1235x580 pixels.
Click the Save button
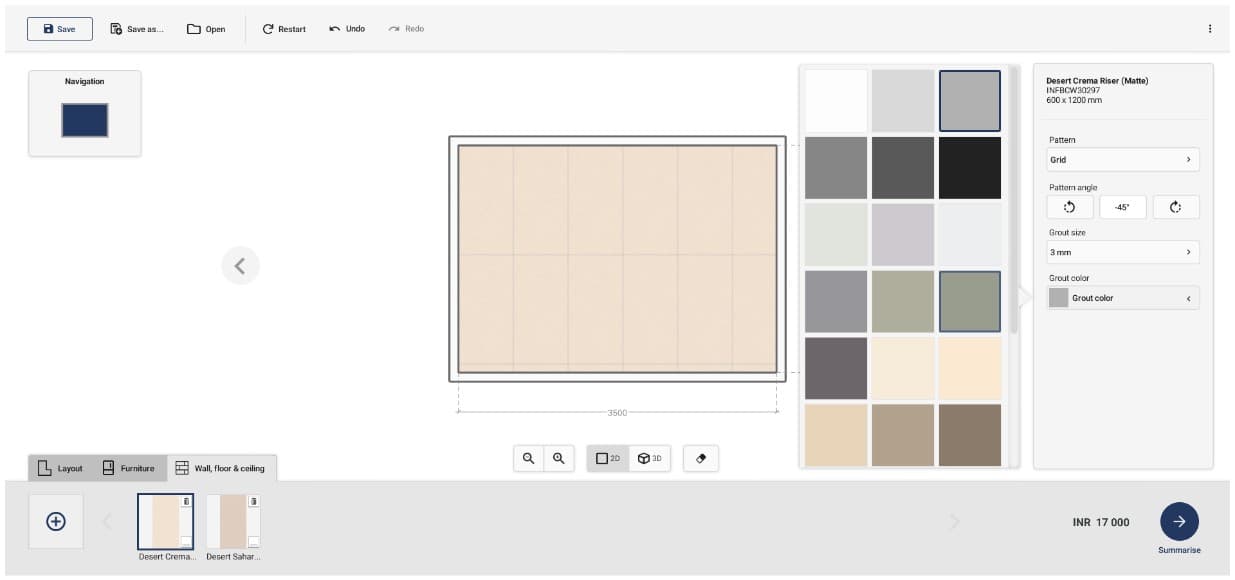tap(60, 29)
